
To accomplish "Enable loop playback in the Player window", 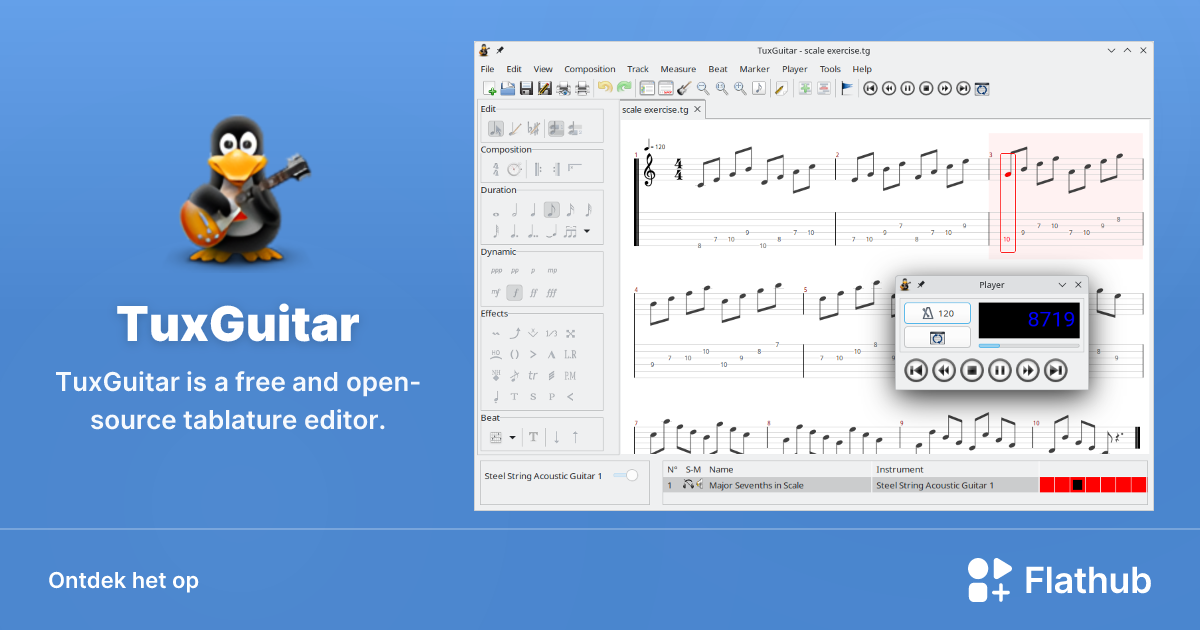I will click(x=937, y=338).
